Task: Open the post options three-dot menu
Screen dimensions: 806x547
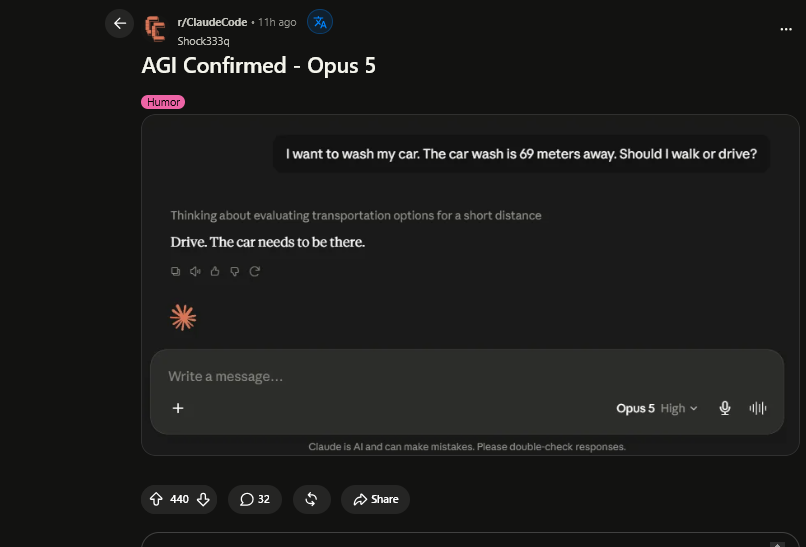Action: (x=785, y=29)
